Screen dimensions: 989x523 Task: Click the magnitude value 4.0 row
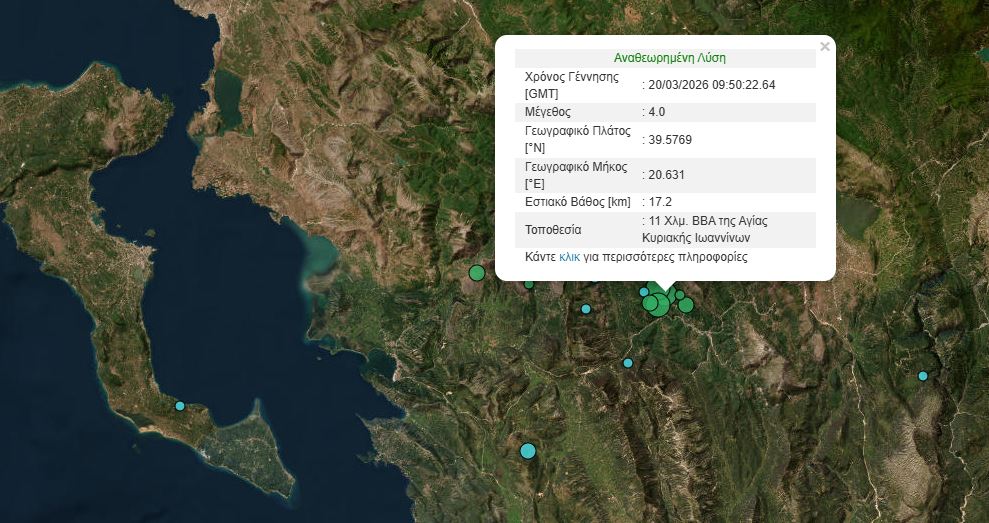click(665, 112)
